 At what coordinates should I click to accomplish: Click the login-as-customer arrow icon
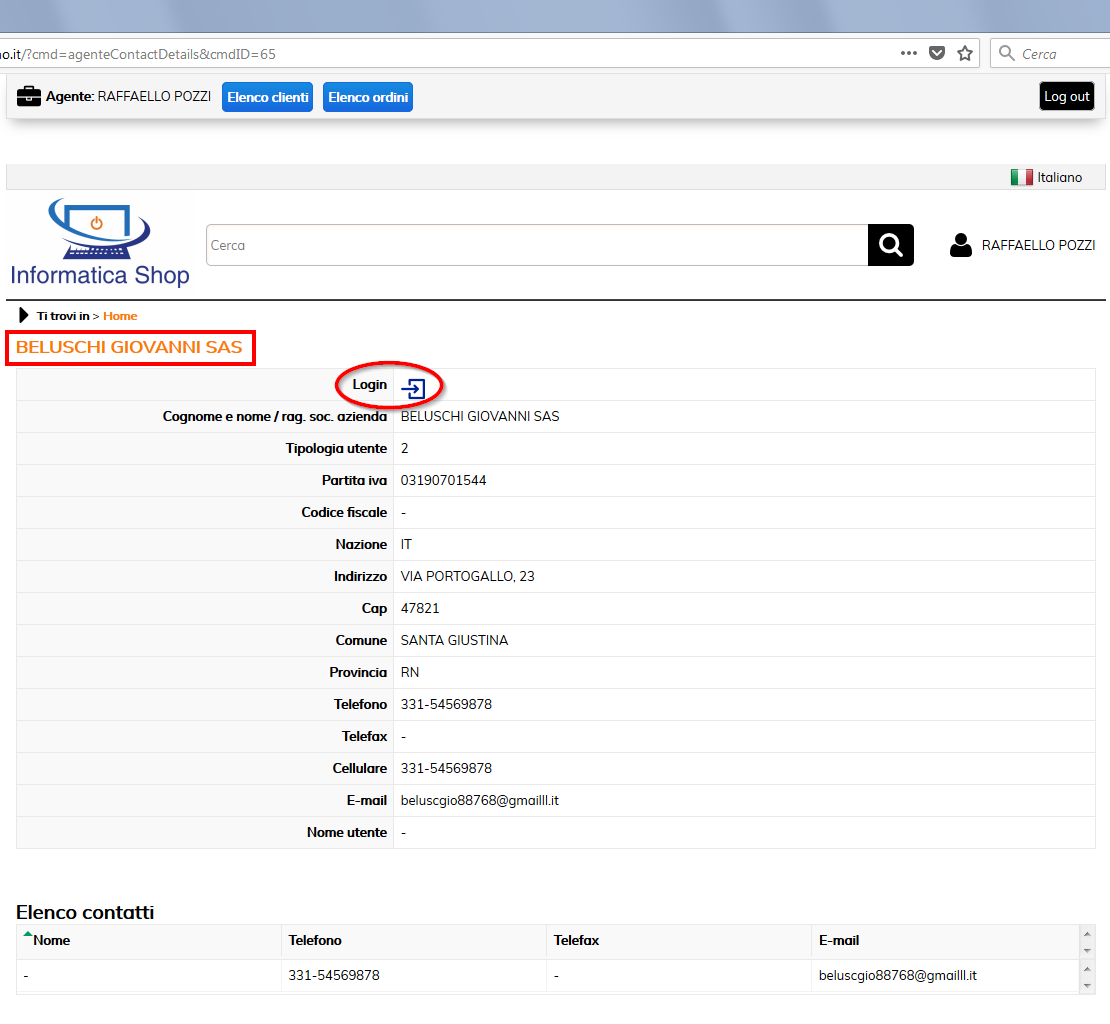click(x=414, y=388)
